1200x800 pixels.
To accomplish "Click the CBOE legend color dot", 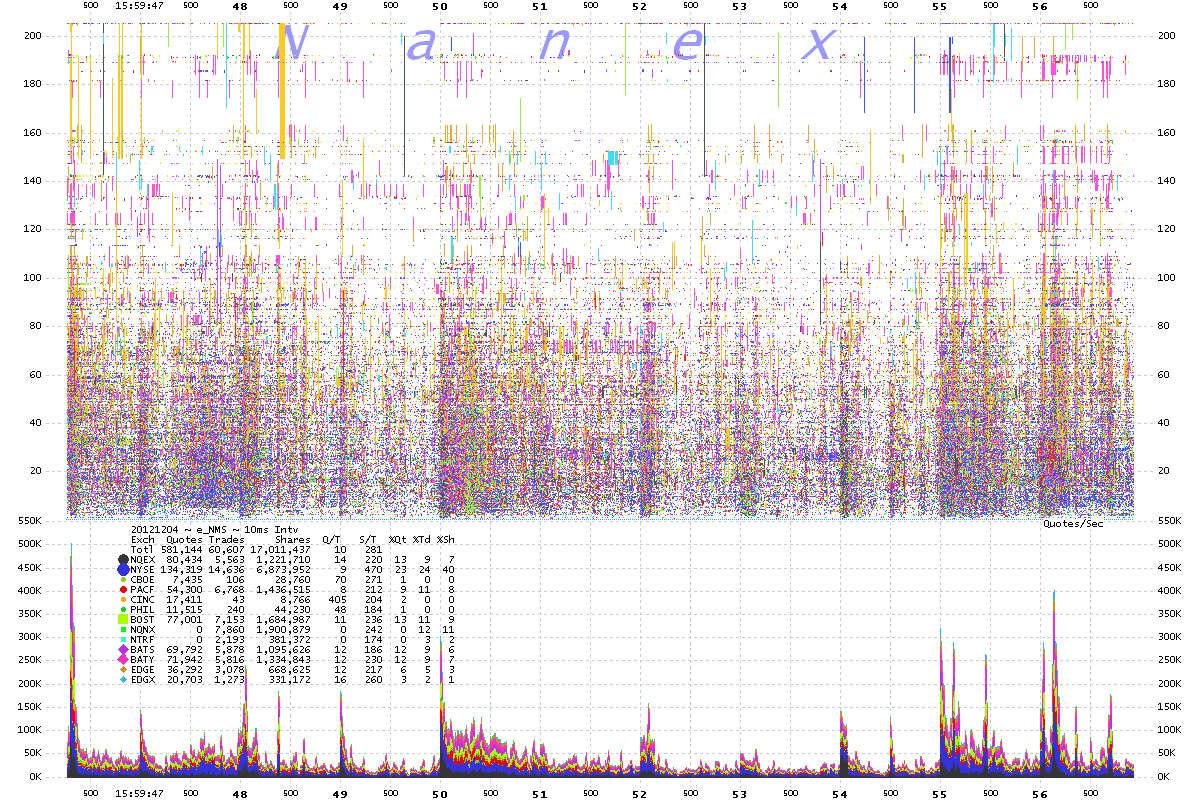I will coord(123,579).
